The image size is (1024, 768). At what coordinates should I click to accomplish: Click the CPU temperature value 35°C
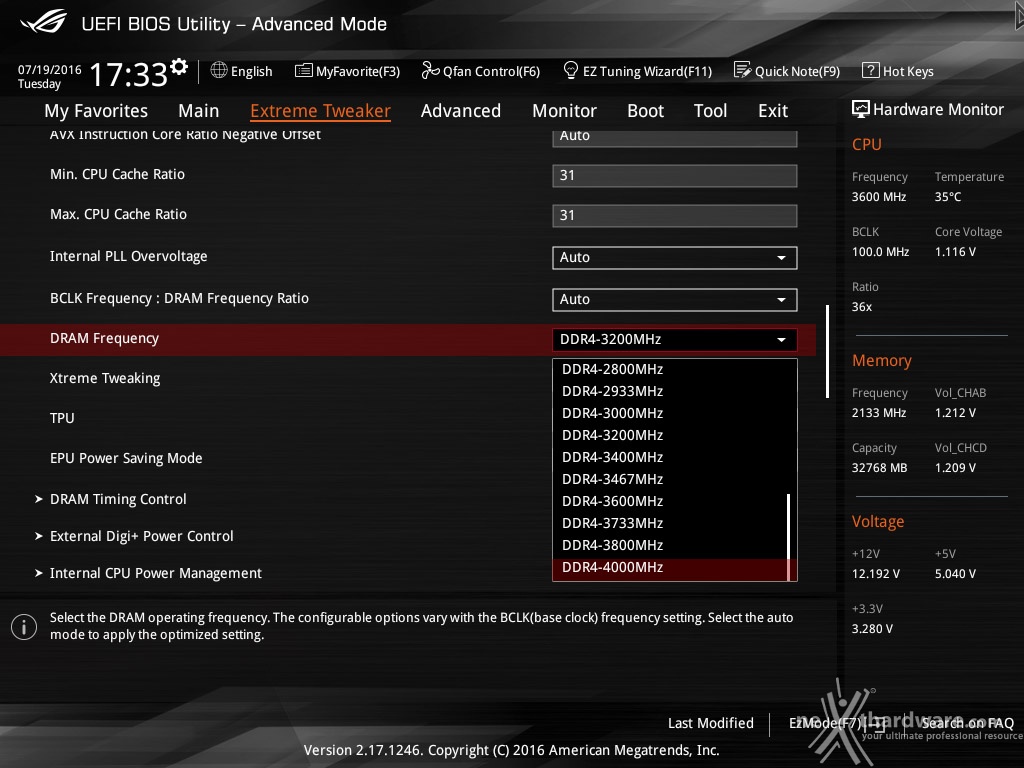pos(948,197)
